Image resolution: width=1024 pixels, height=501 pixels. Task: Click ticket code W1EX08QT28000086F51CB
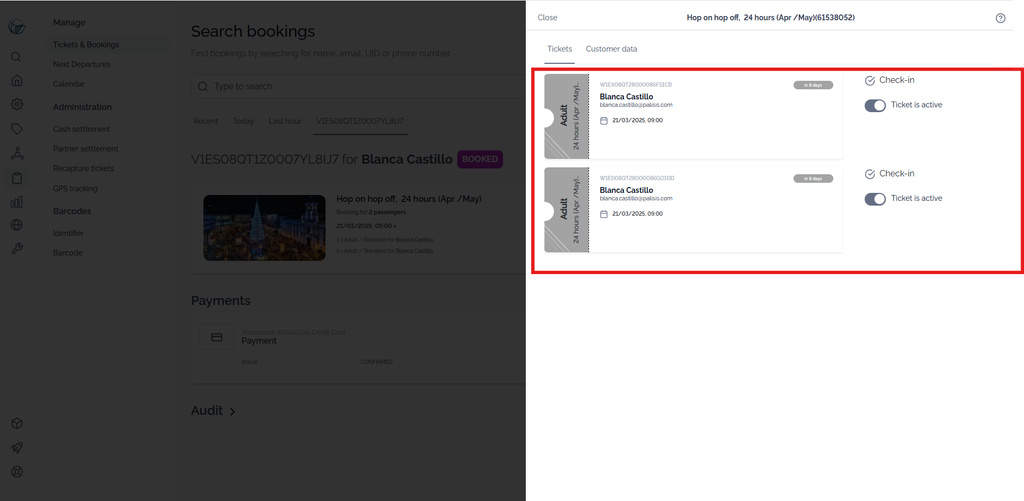click(635, 84)
